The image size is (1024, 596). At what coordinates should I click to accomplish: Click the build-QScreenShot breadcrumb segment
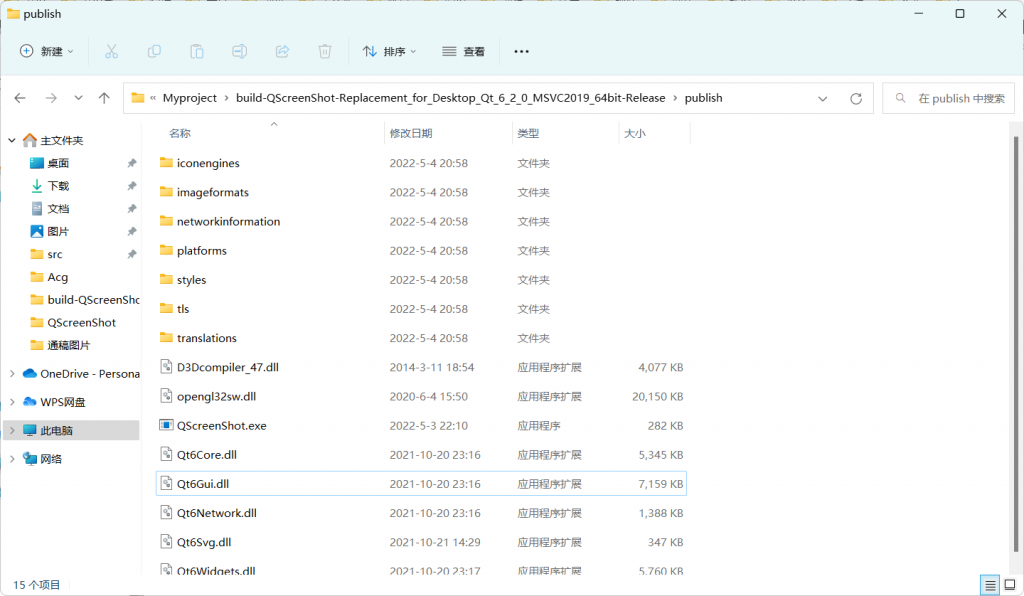(451, 98)
